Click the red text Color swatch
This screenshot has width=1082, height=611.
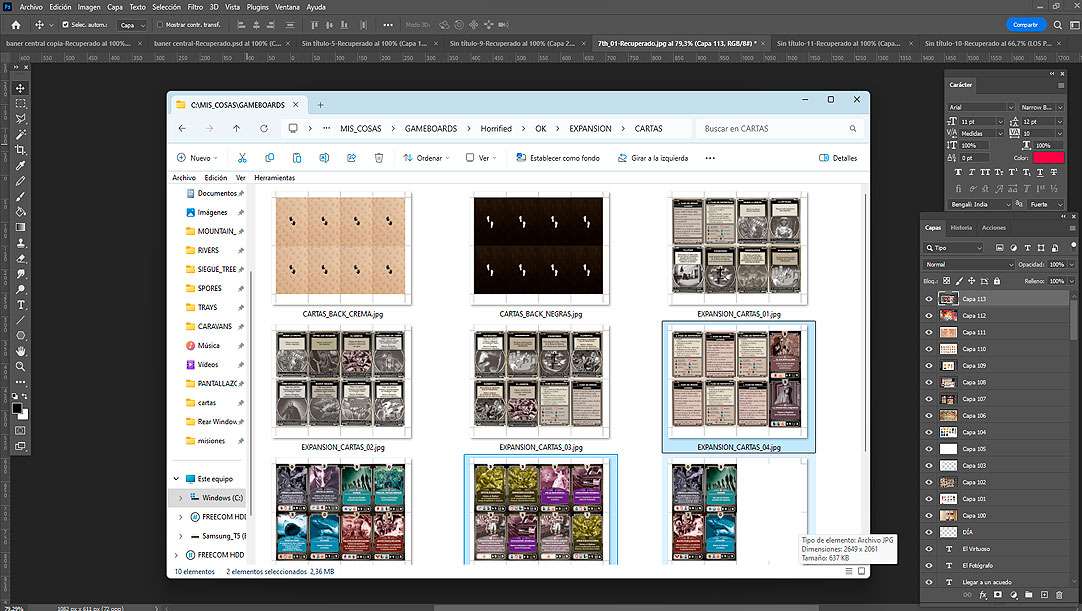pyautogui.click(x=1048, y=158)
